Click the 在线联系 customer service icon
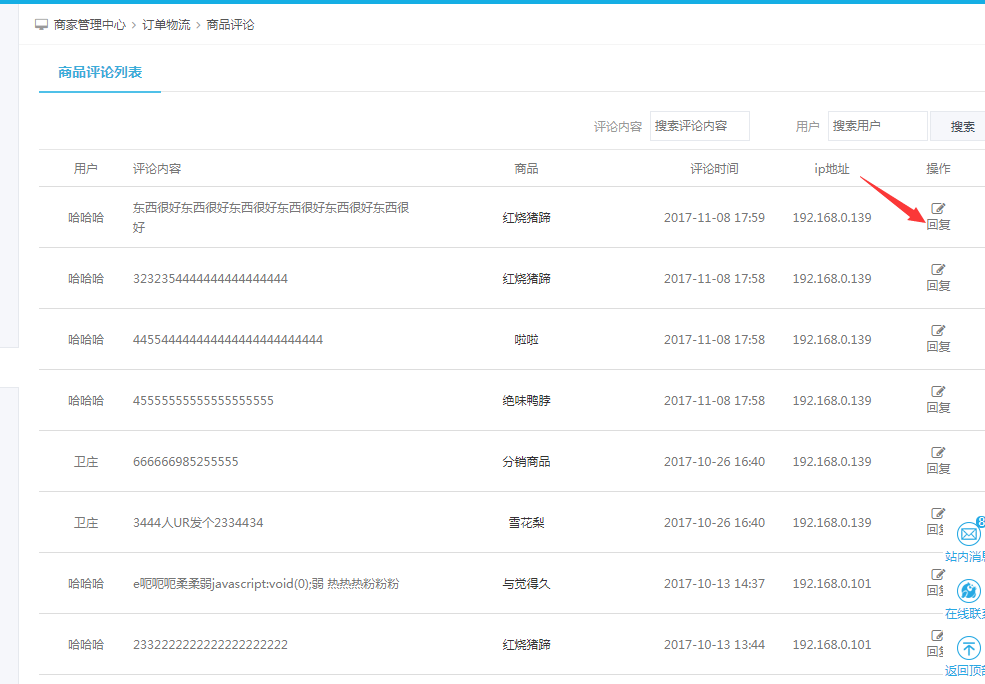985x684 pixels. click(968, 591)
